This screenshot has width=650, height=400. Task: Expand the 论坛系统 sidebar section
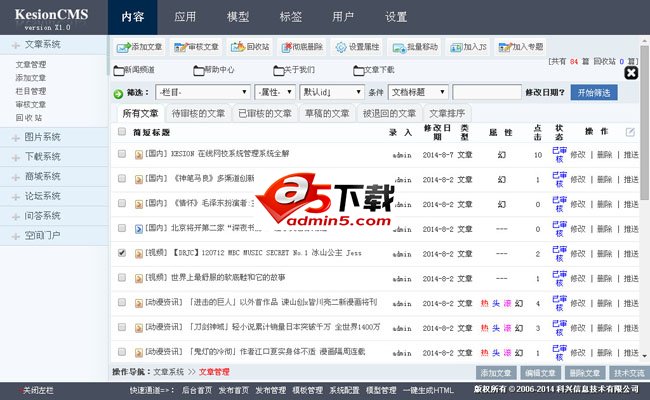(x=54, y=196)
